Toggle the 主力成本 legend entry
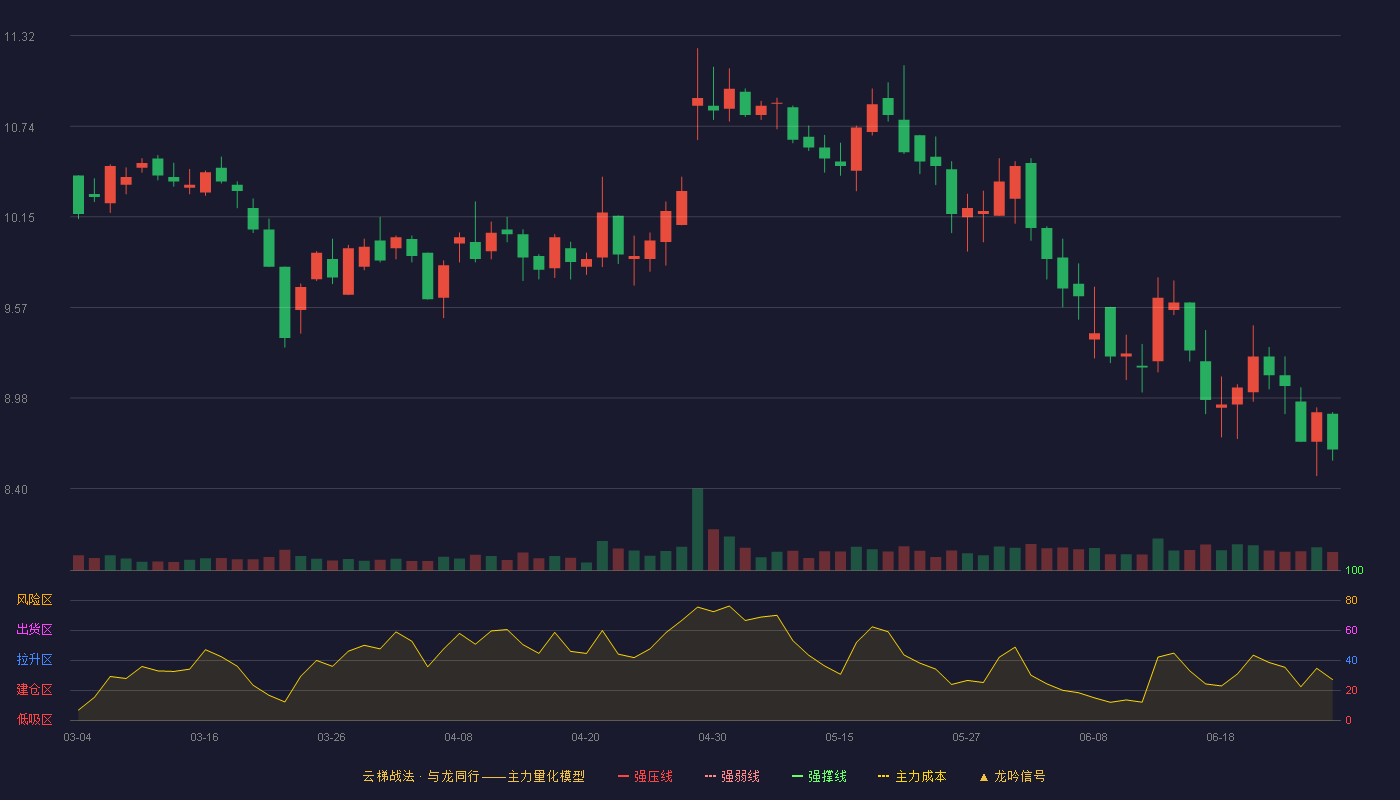 (x=911, y=776)
